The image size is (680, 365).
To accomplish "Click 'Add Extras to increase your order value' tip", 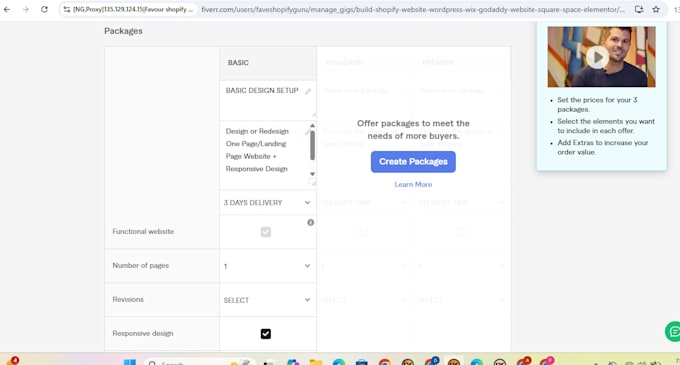I will pos(602,147).
